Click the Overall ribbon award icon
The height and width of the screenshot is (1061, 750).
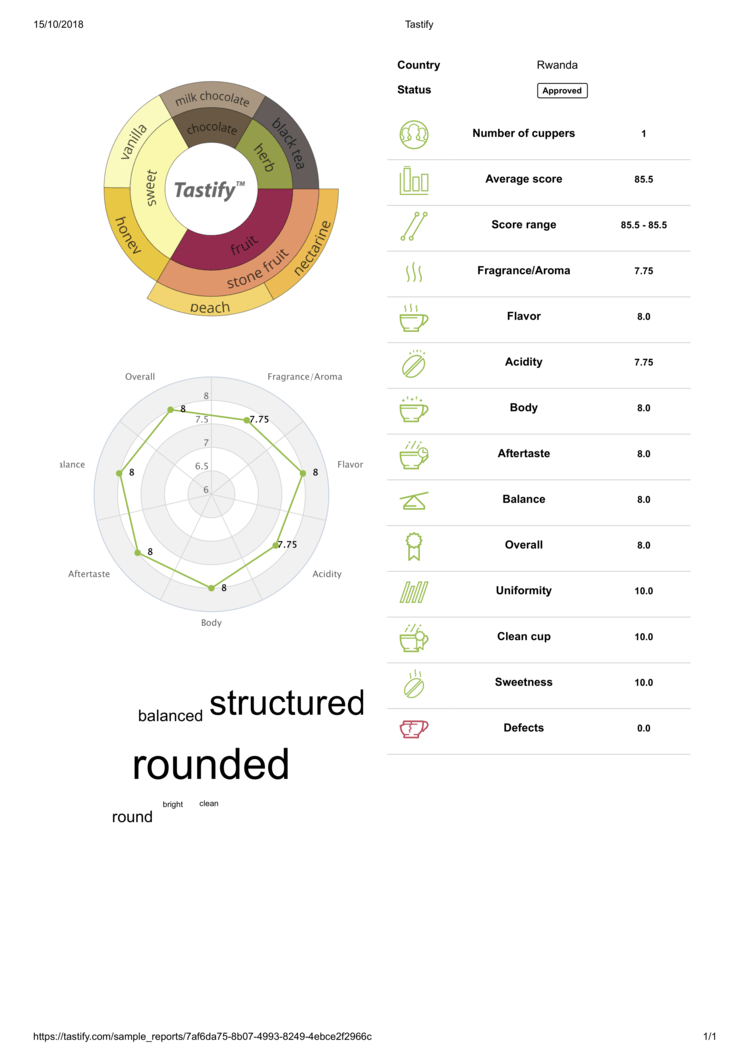tap(414, 546)
